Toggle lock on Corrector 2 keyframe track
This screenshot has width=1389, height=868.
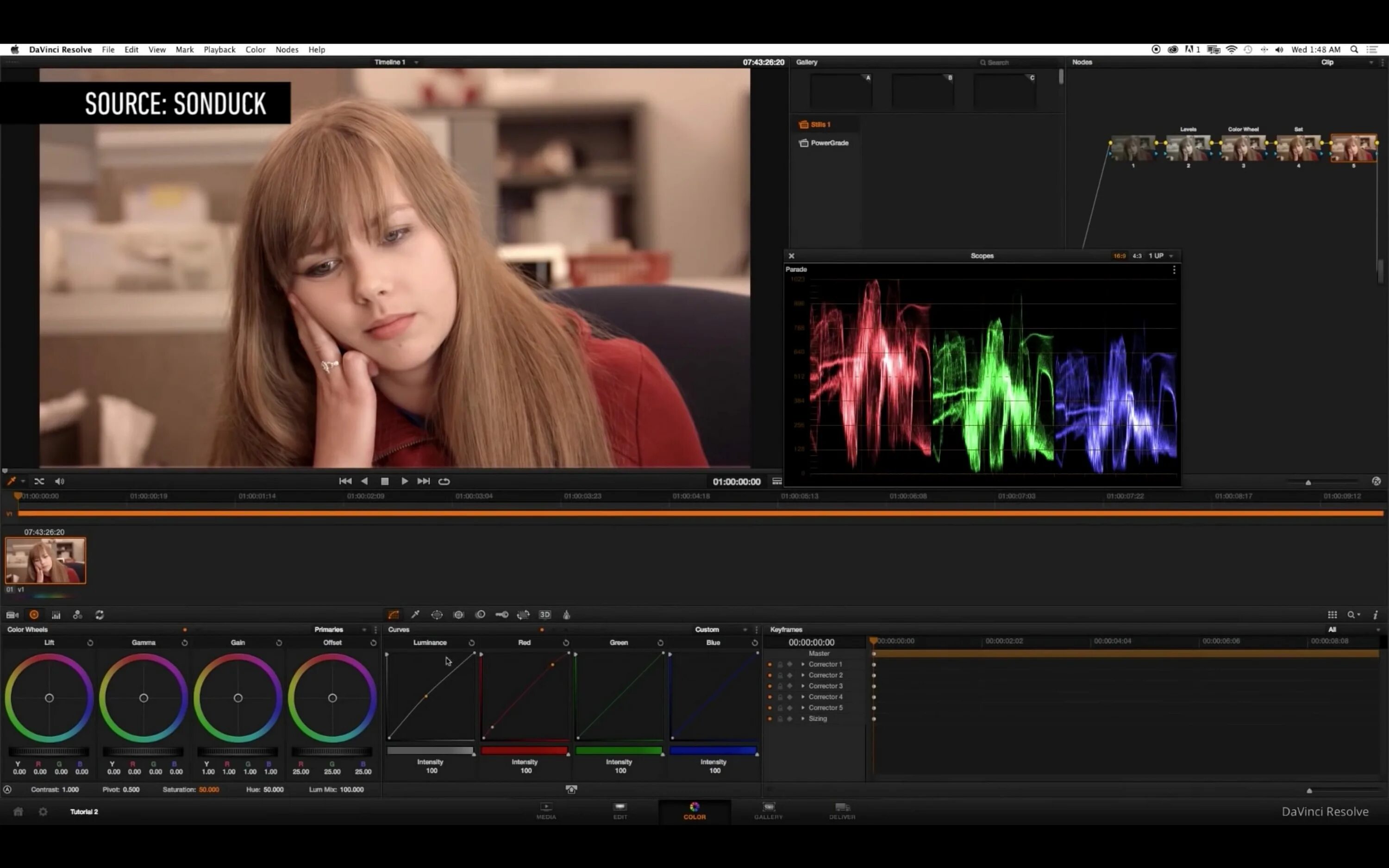coord(780,675)
